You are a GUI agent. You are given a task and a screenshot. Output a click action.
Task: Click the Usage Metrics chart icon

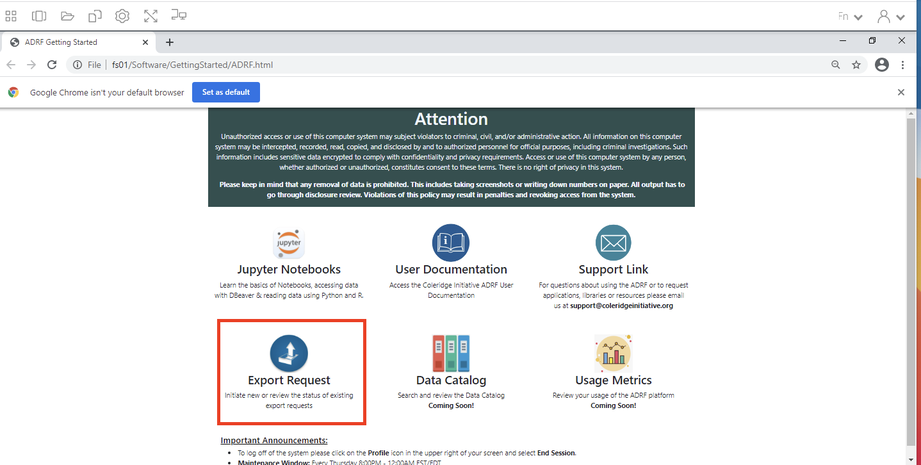tap(613, 353)
